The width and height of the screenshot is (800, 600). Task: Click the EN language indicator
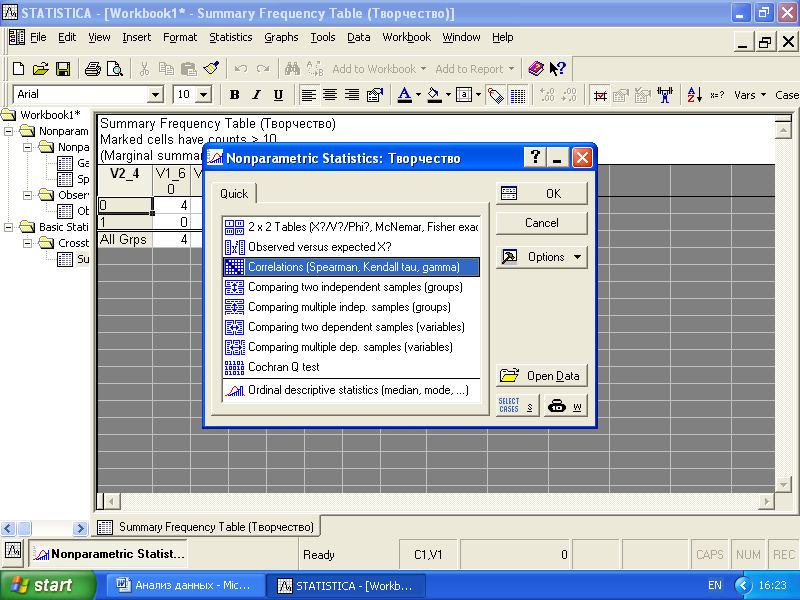(x=715, y=585)
